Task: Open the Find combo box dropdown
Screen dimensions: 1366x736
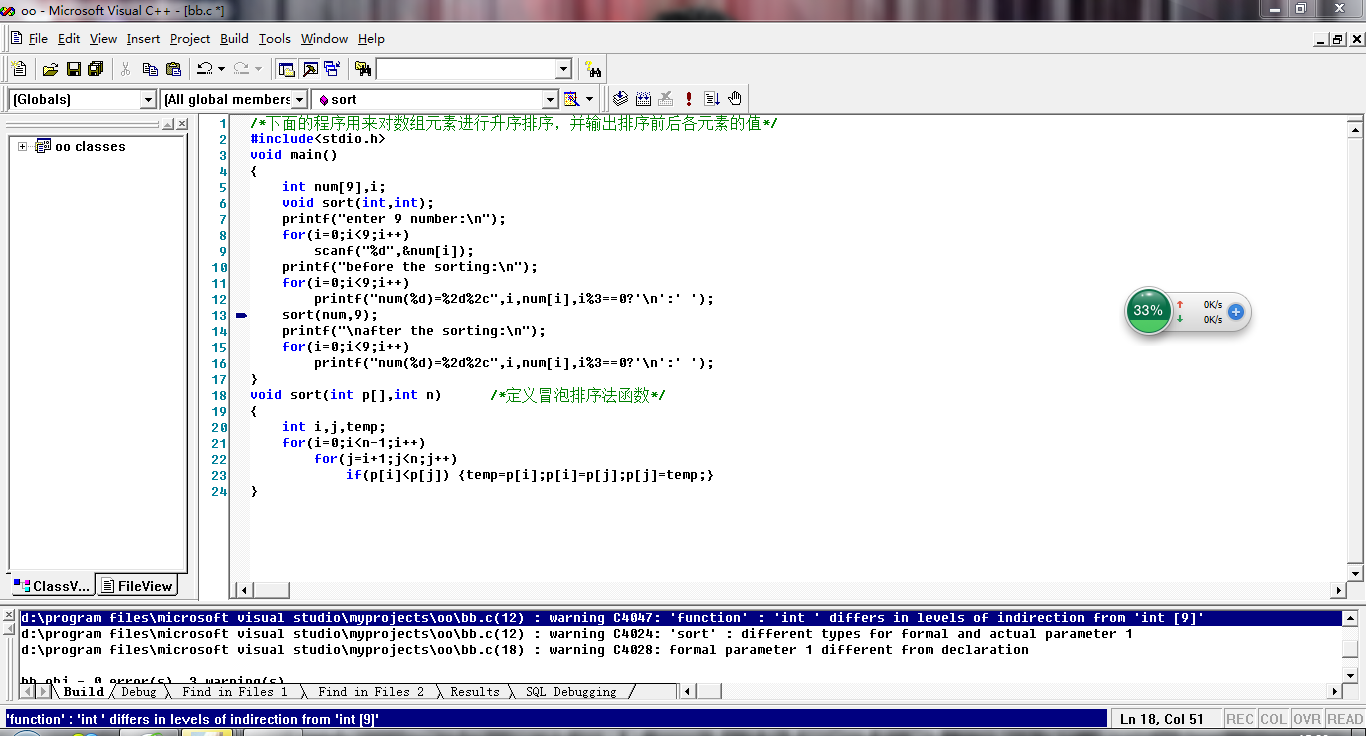Action: point(563,69)
